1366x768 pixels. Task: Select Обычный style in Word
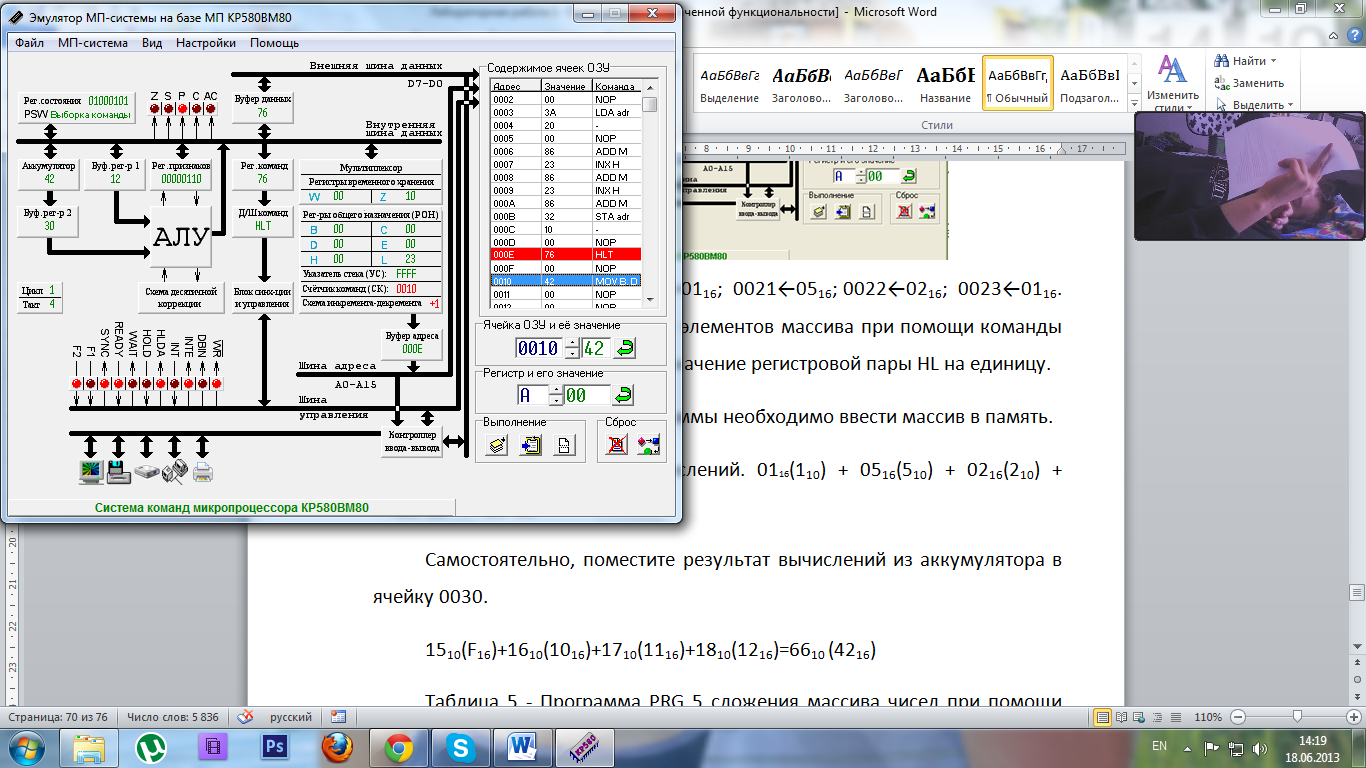tap(1018, 83)
